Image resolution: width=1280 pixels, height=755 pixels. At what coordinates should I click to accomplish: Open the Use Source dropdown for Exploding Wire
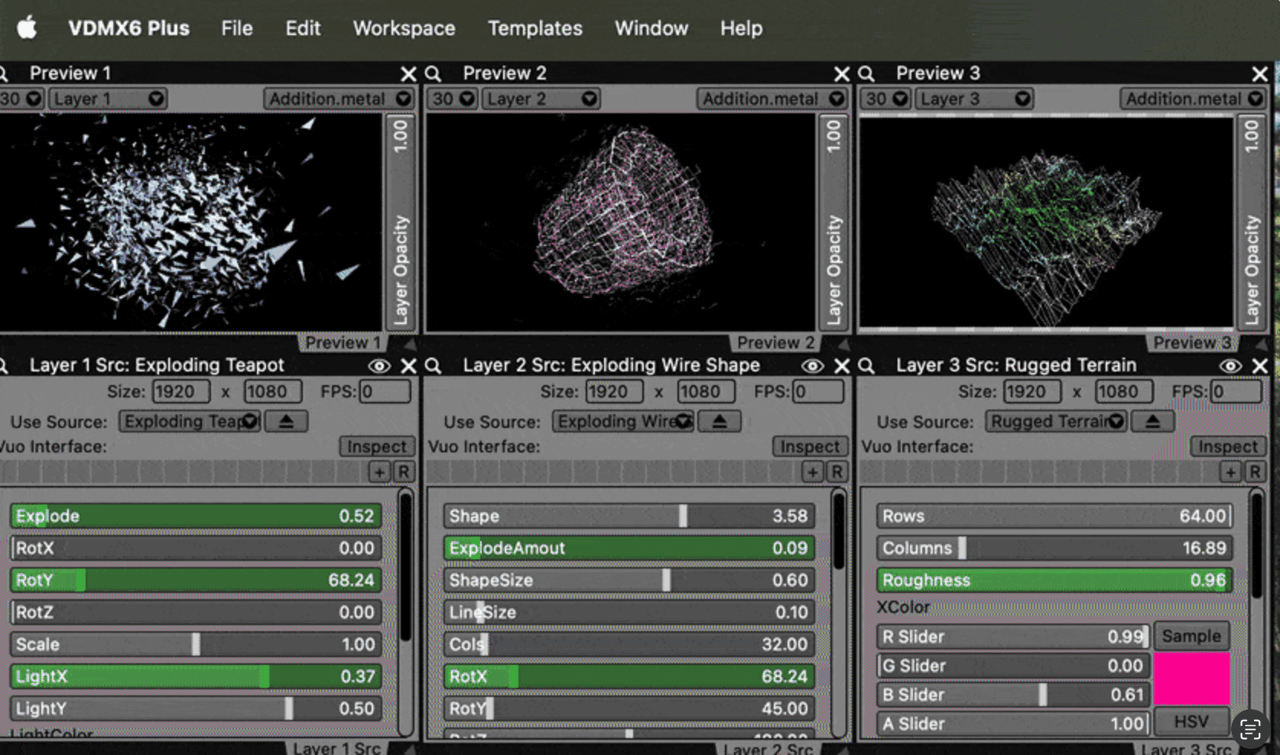(x=624, y=421)
